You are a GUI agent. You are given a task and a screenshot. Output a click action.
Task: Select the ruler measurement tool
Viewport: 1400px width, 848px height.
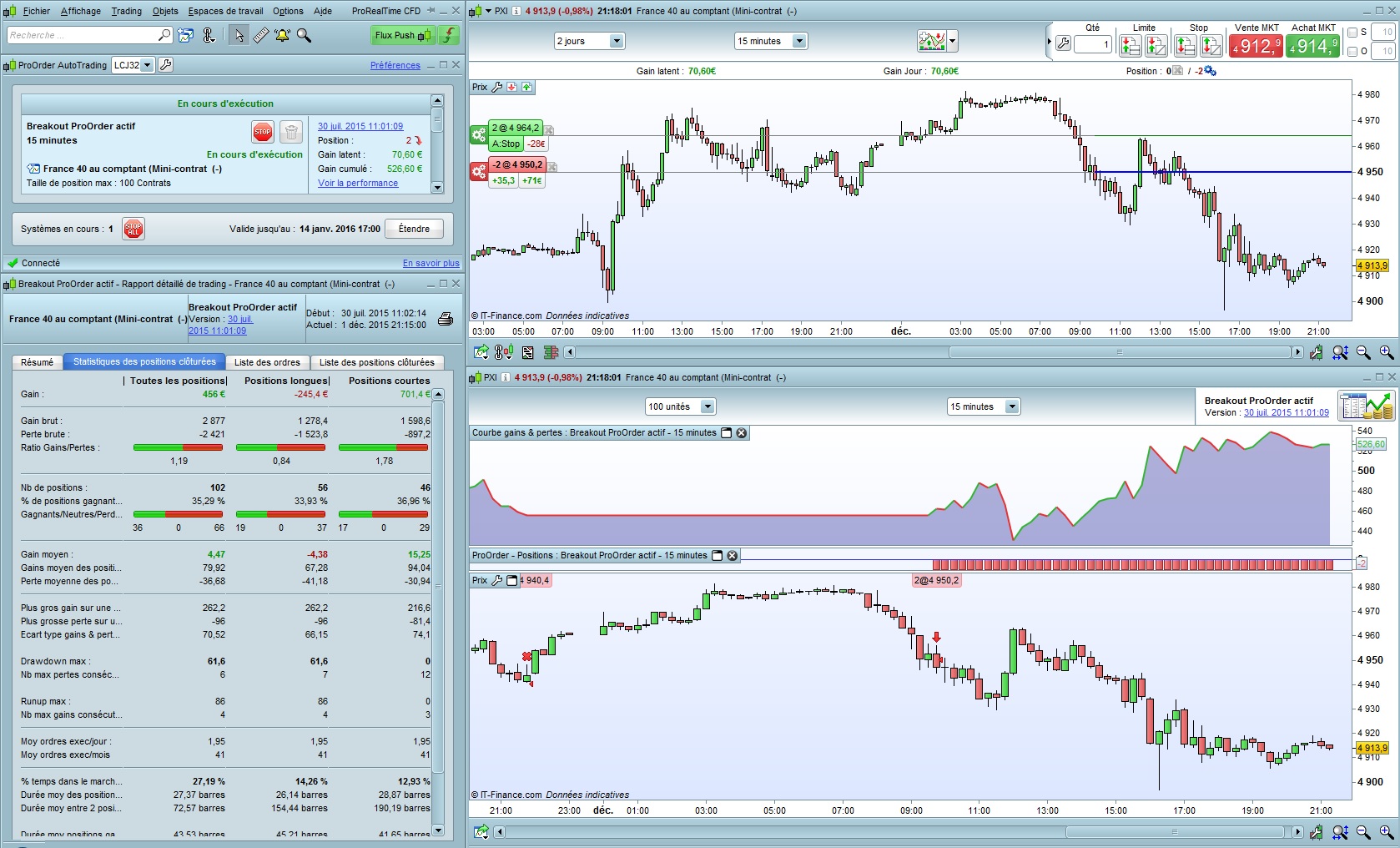(x=261, y=35)
